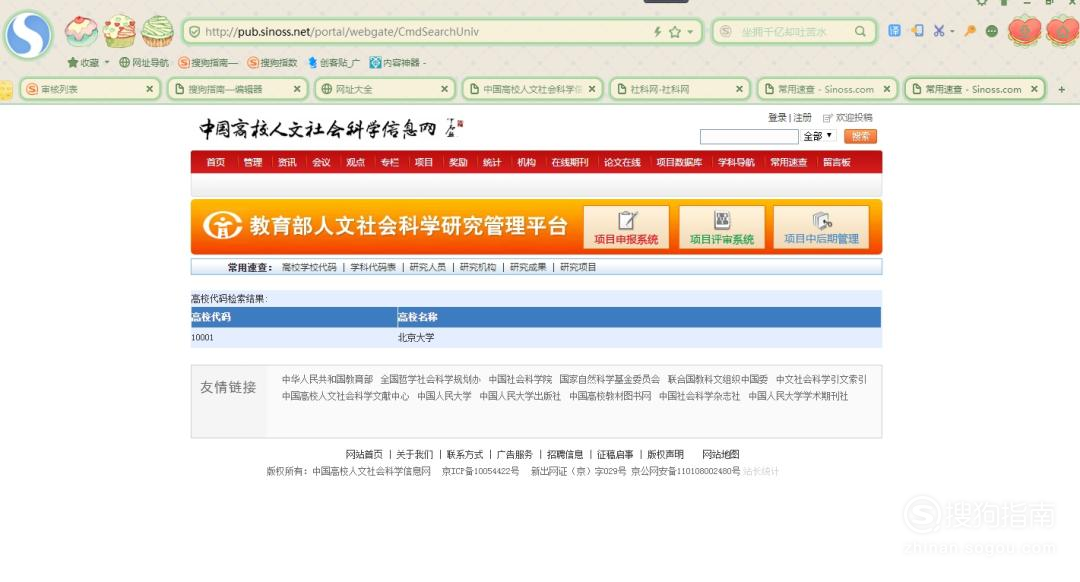
Task: Click the orange sidebar toolbar icon
Action: tap(917, 30)
